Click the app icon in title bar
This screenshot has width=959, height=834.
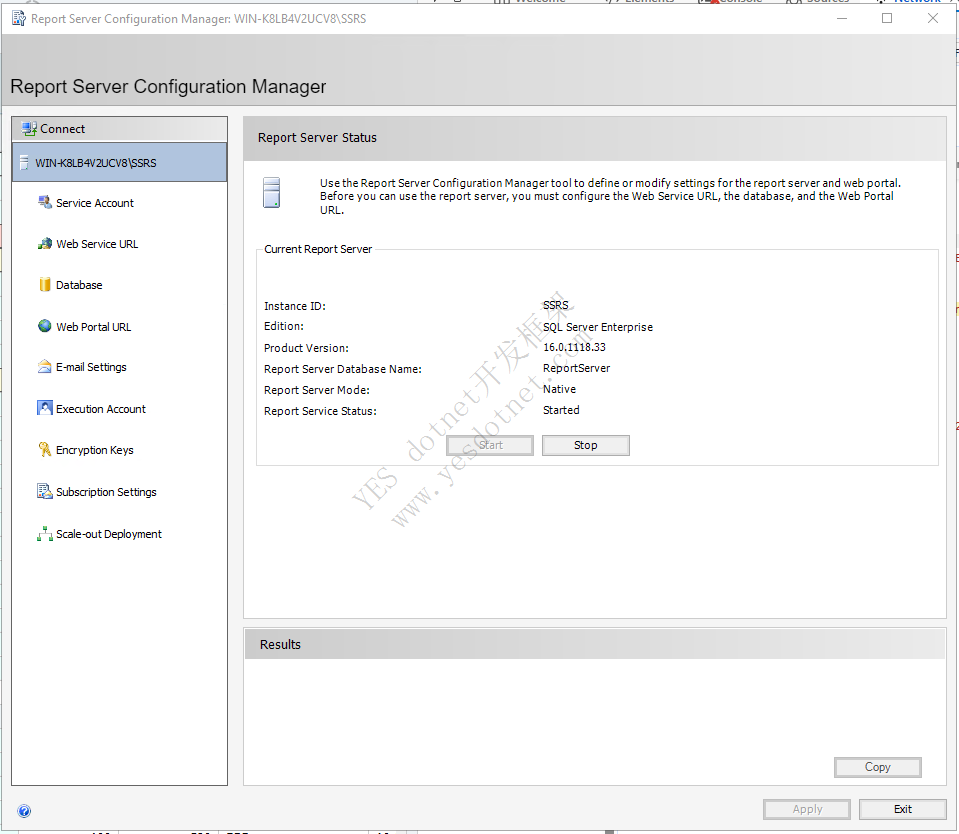click(18, 18)
